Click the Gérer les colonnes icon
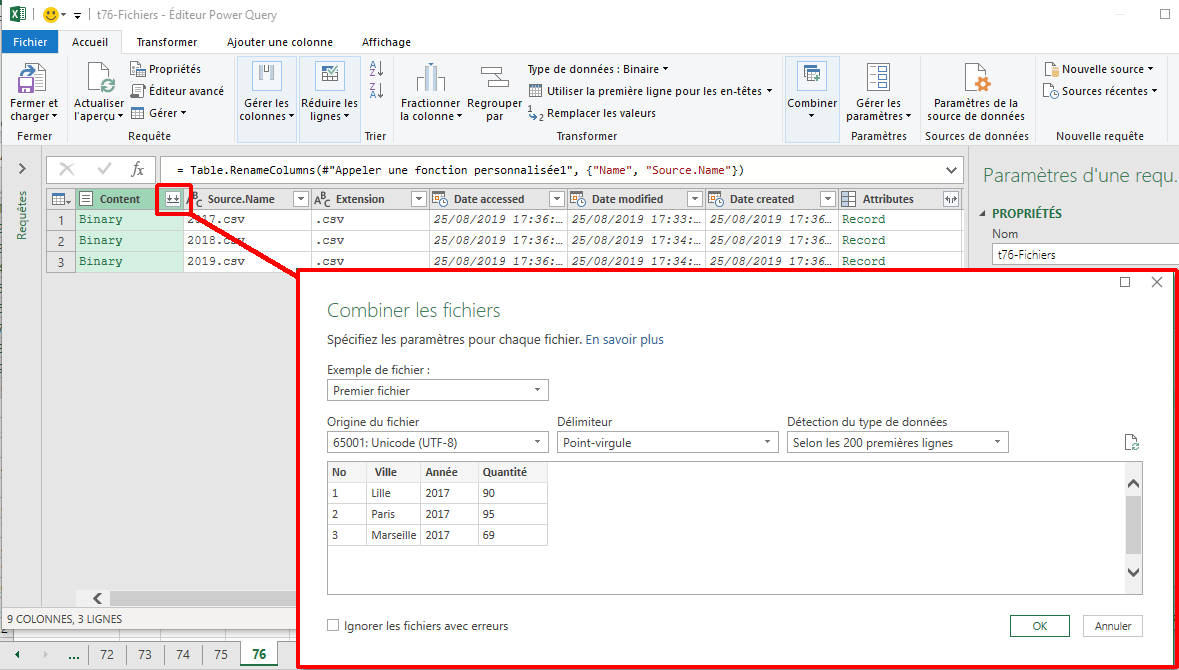Screen dimensions: 1179x670 (266, 77)
